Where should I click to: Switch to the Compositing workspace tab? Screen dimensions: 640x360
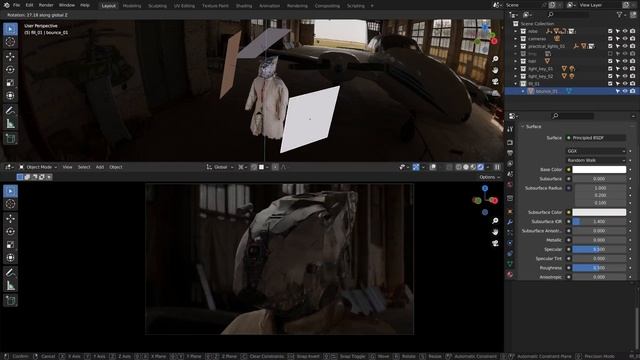click(327, 6)
